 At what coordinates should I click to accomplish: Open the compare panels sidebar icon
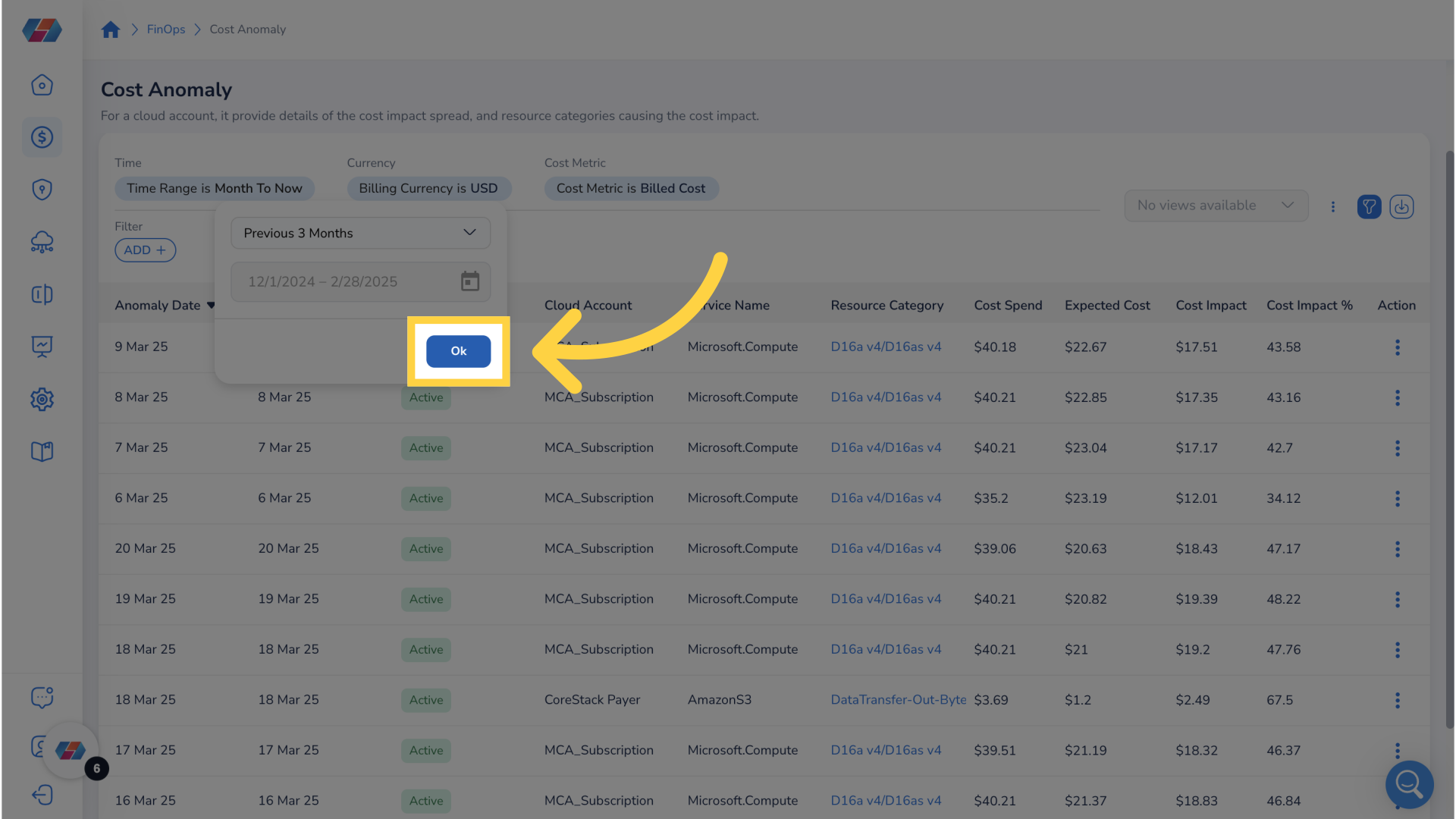coord(42,294)
